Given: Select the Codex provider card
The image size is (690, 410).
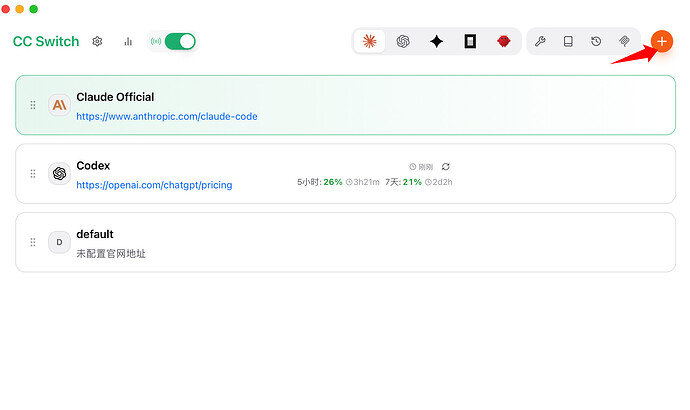Looking at the screenshot, I should 345,174.
